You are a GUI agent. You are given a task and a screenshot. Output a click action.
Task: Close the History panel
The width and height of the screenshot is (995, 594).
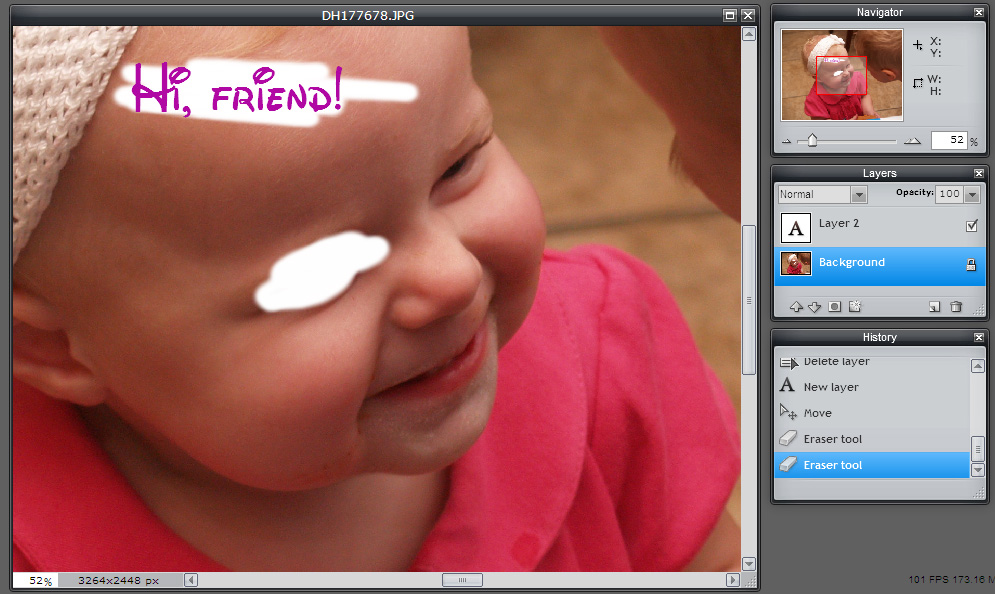(979, 337)
